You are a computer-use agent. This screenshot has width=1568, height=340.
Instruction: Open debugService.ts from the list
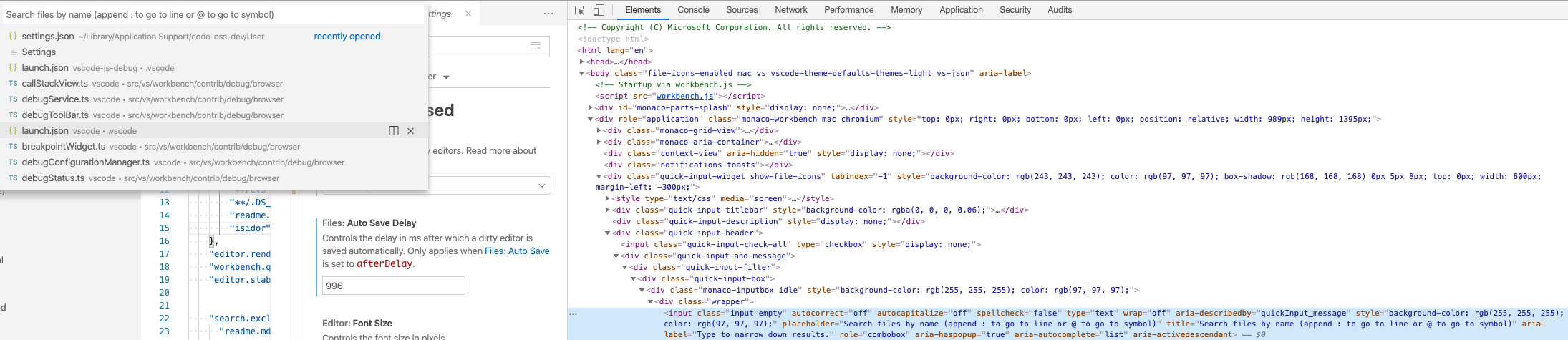coord(214,99)
